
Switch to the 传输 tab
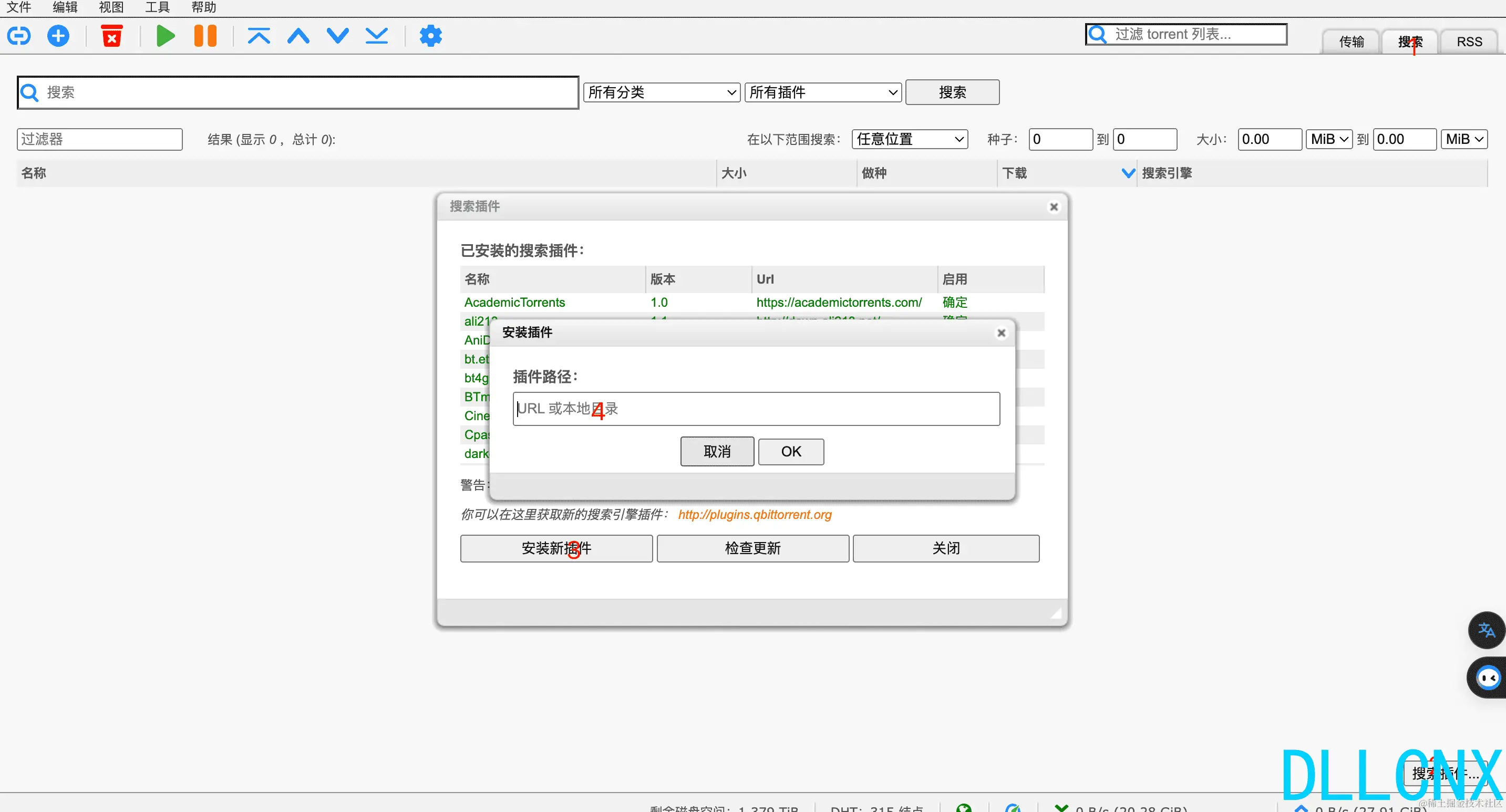[x=1351, y=41]
